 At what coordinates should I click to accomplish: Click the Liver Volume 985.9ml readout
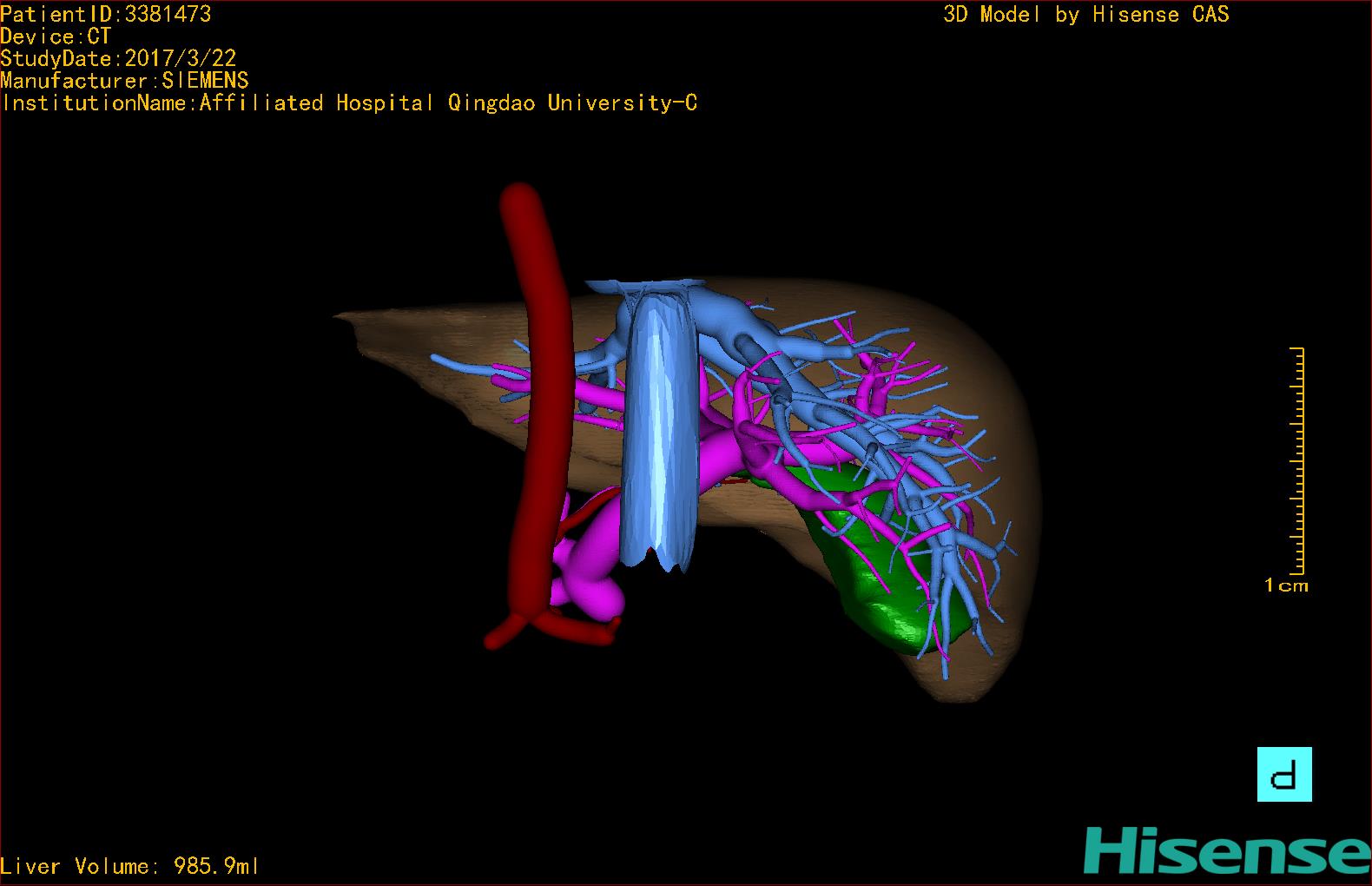(130, 866)
